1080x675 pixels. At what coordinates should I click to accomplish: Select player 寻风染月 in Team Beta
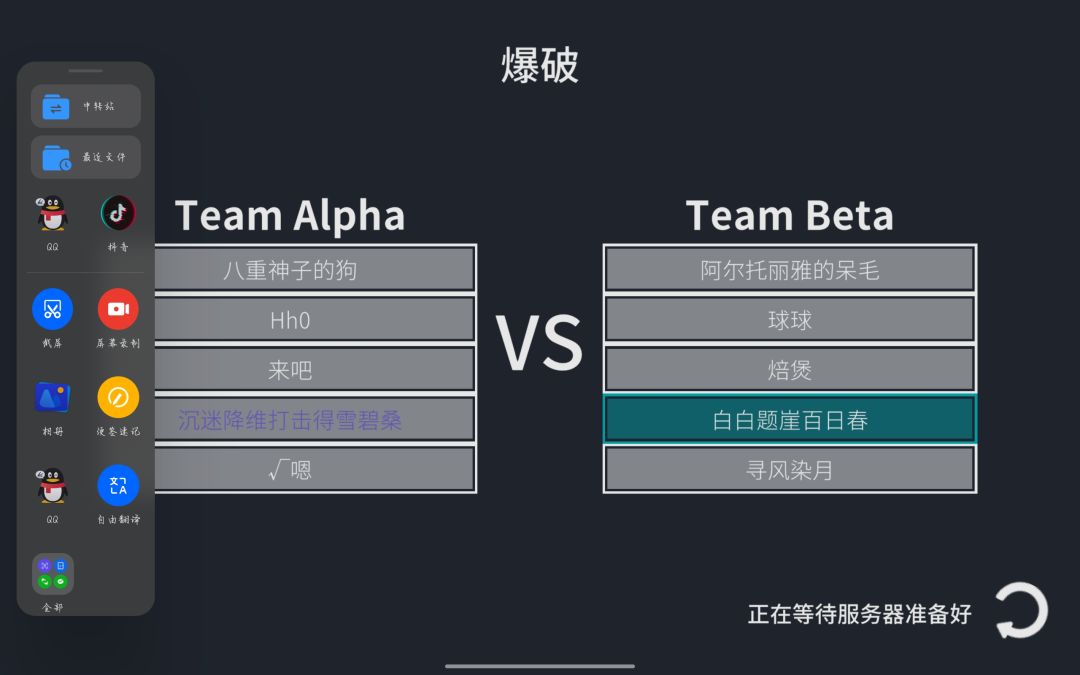point(789,470)
